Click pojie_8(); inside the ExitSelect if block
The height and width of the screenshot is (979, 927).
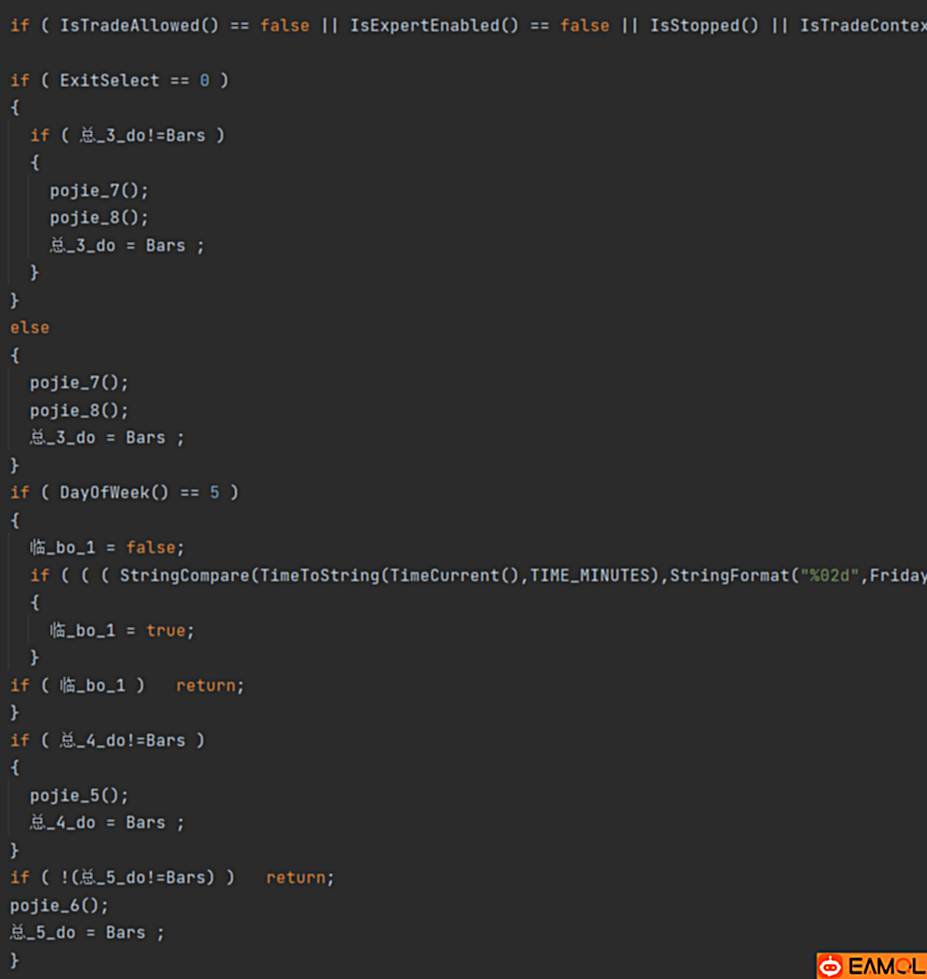99,218
